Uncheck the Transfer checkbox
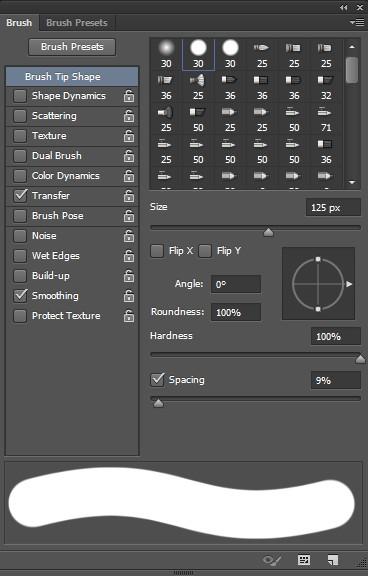This screenshot has width=368, height=576. (20, 196)
